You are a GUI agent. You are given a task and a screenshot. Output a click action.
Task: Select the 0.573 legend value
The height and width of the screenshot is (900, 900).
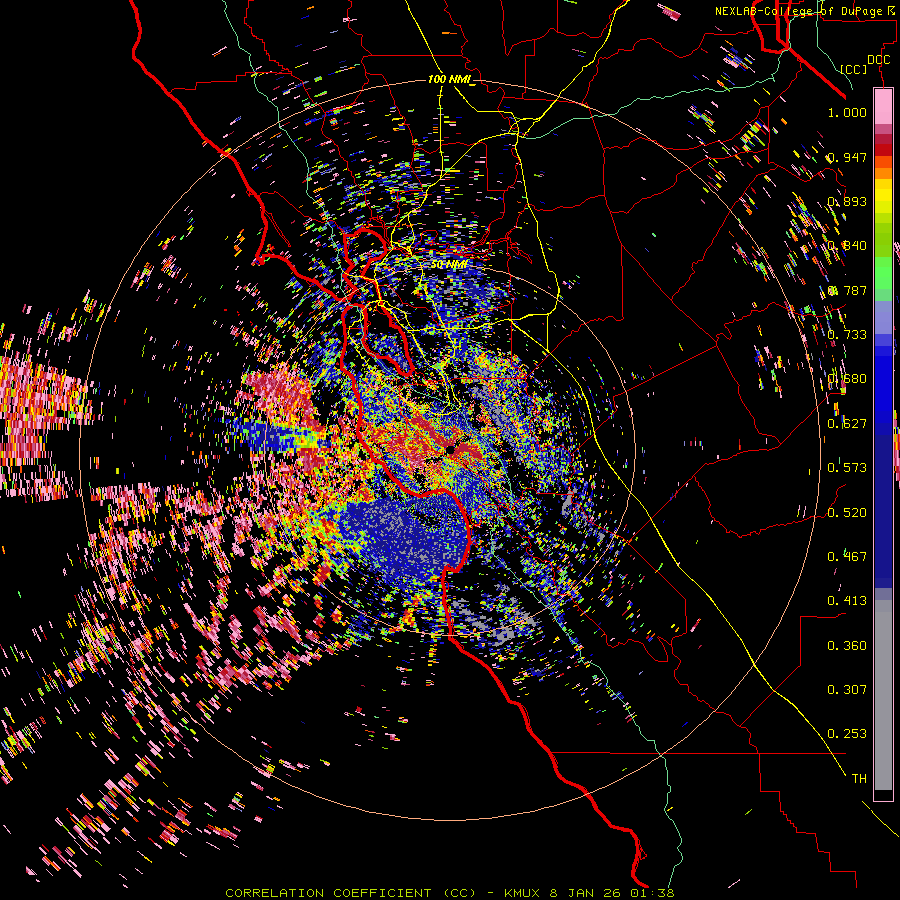847,468
